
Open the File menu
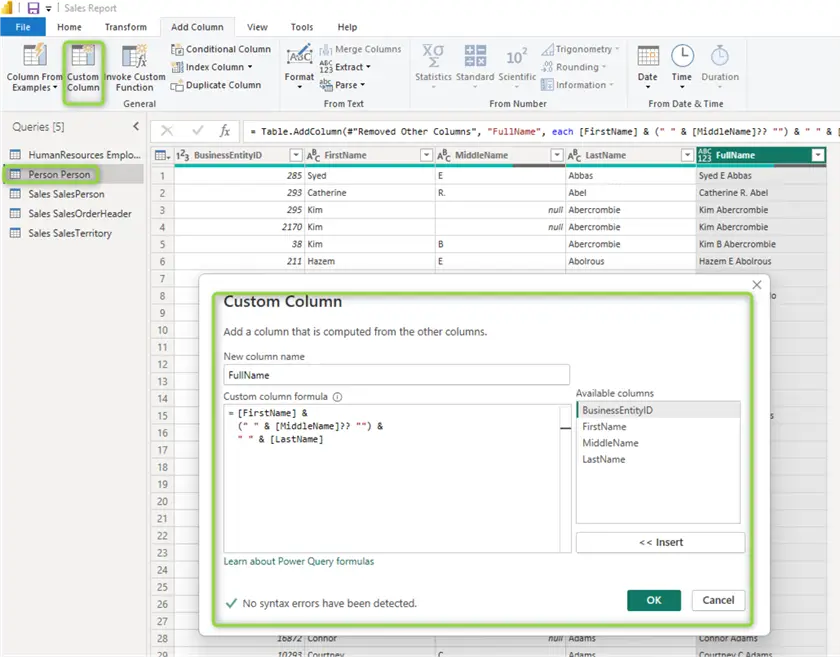[x=23, y=27]
